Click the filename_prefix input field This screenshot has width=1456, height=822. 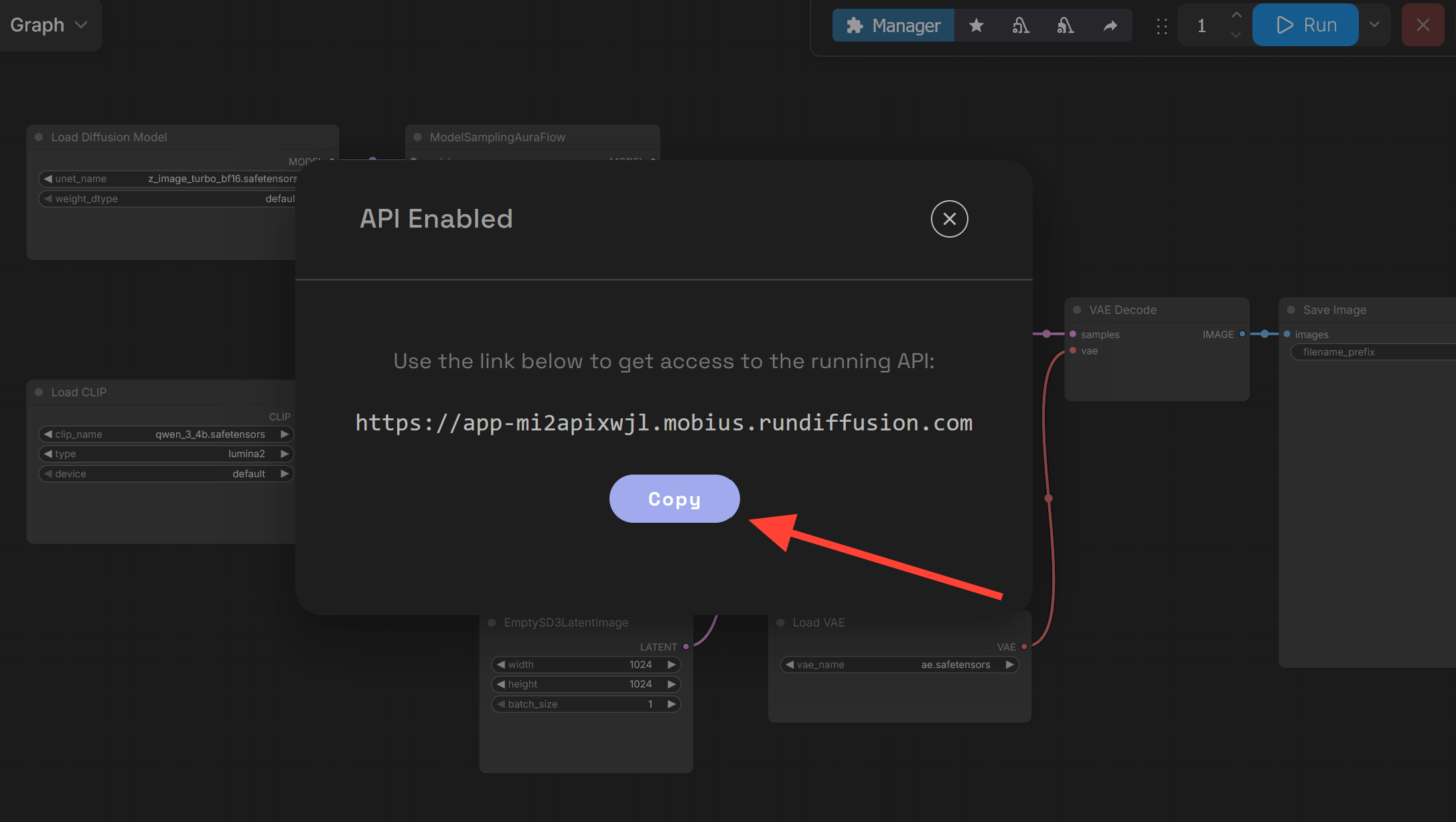(1373, 352)
